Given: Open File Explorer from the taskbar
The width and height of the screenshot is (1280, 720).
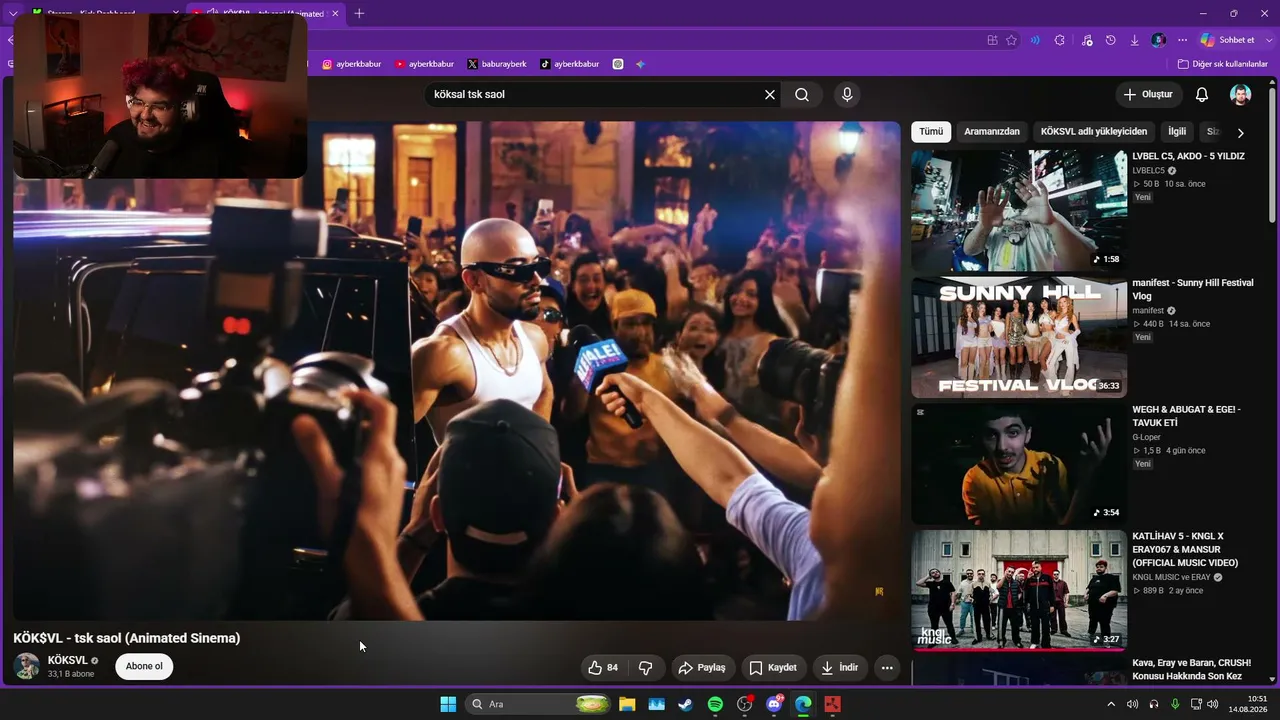Looking at the screenshot, I should coord(627,704).
